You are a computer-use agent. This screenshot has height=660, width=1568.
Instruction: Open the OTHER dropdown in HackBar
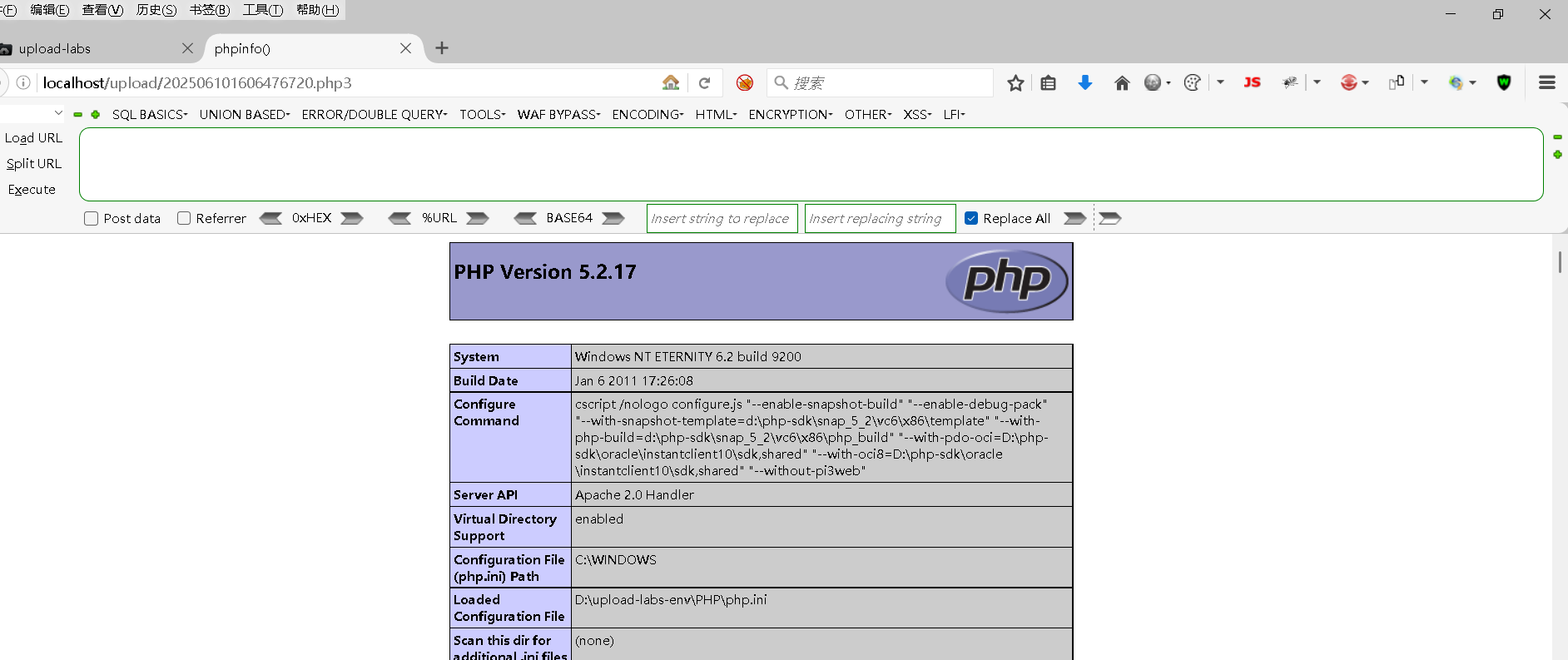[x=868, y=115]
